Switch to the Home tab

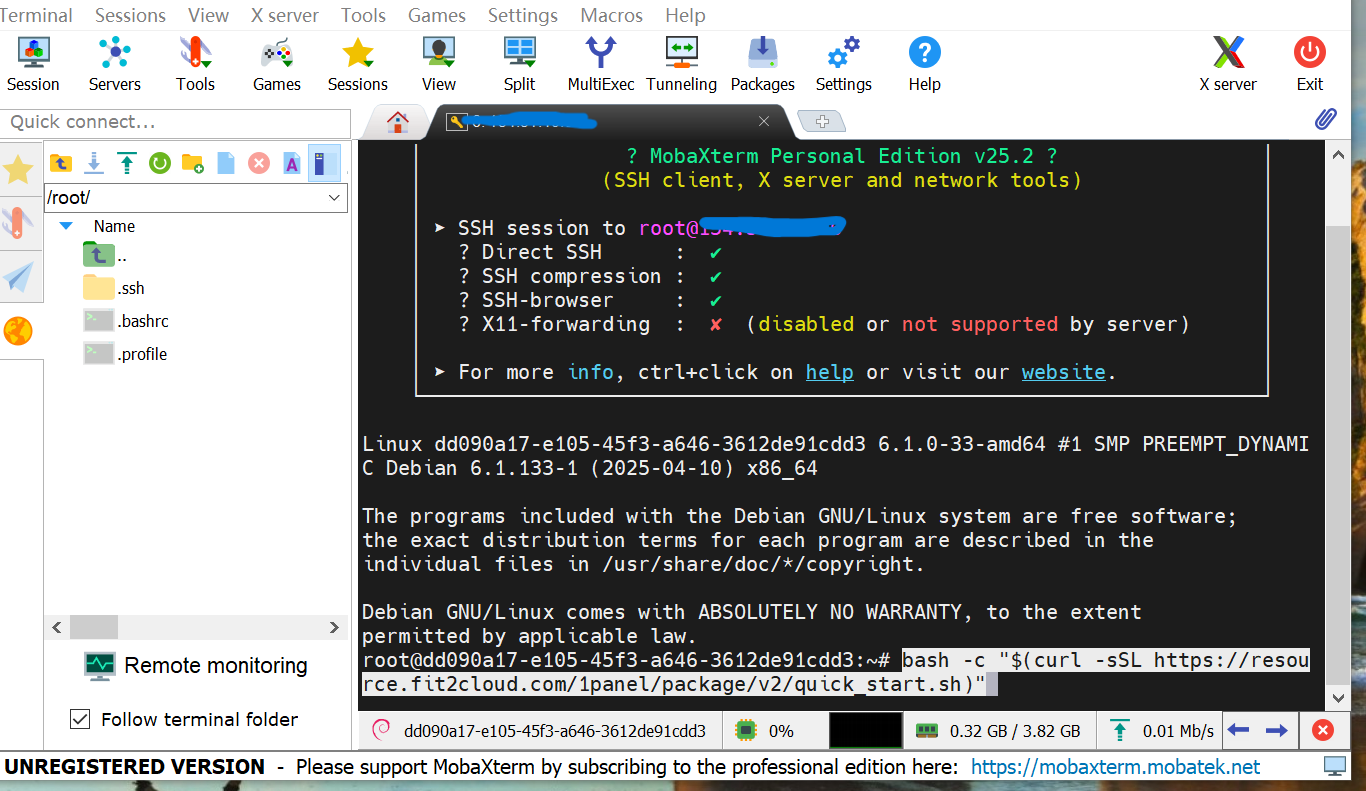point(398,122)
